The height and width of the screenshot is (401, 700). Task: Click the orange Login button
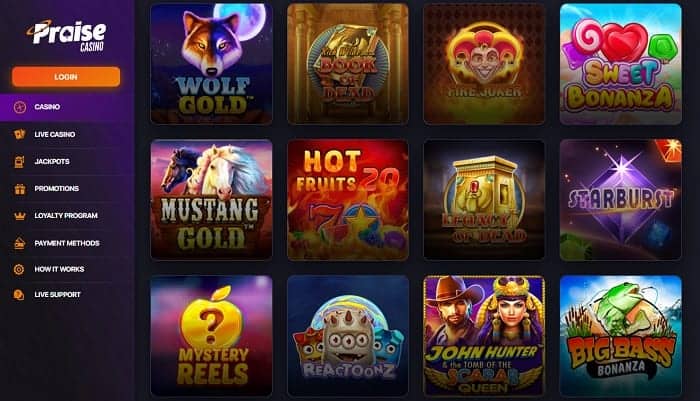[66, 77]
